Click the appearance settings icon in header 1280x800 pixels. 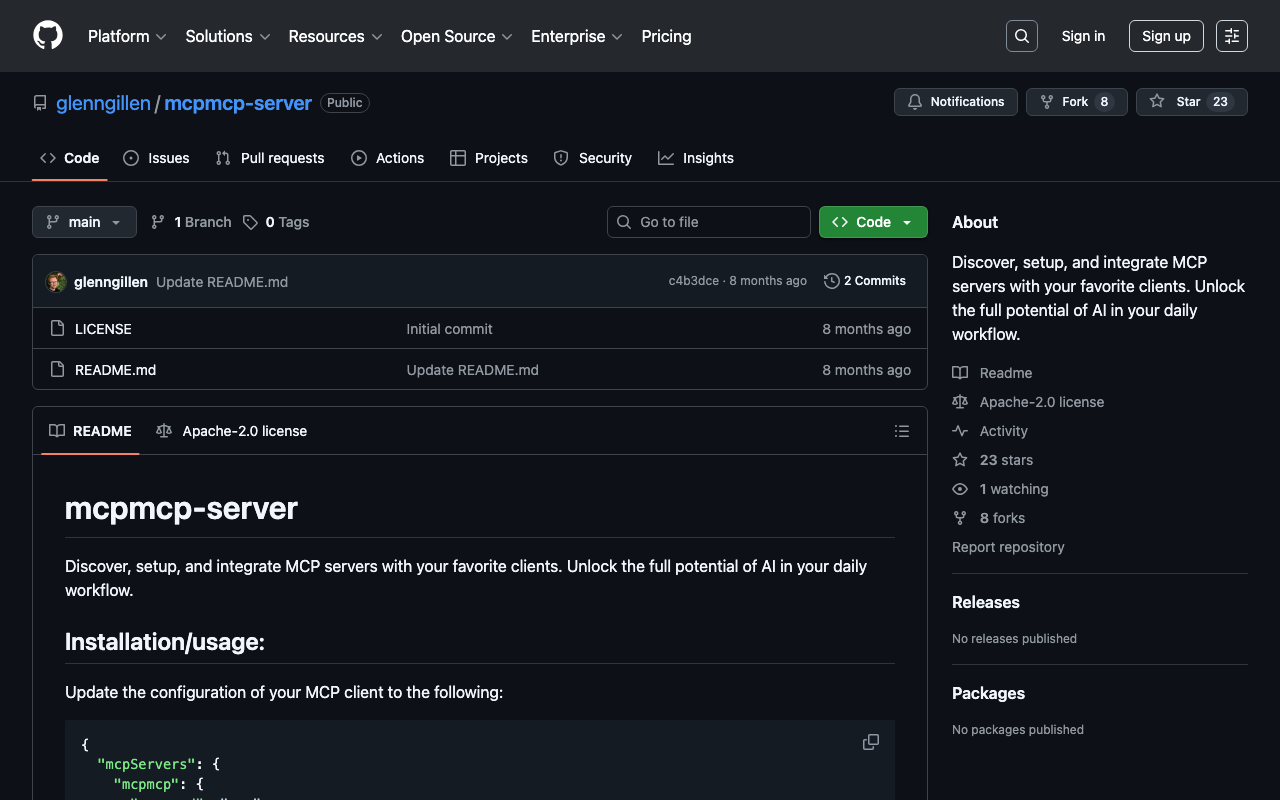tap(1231, 36)
